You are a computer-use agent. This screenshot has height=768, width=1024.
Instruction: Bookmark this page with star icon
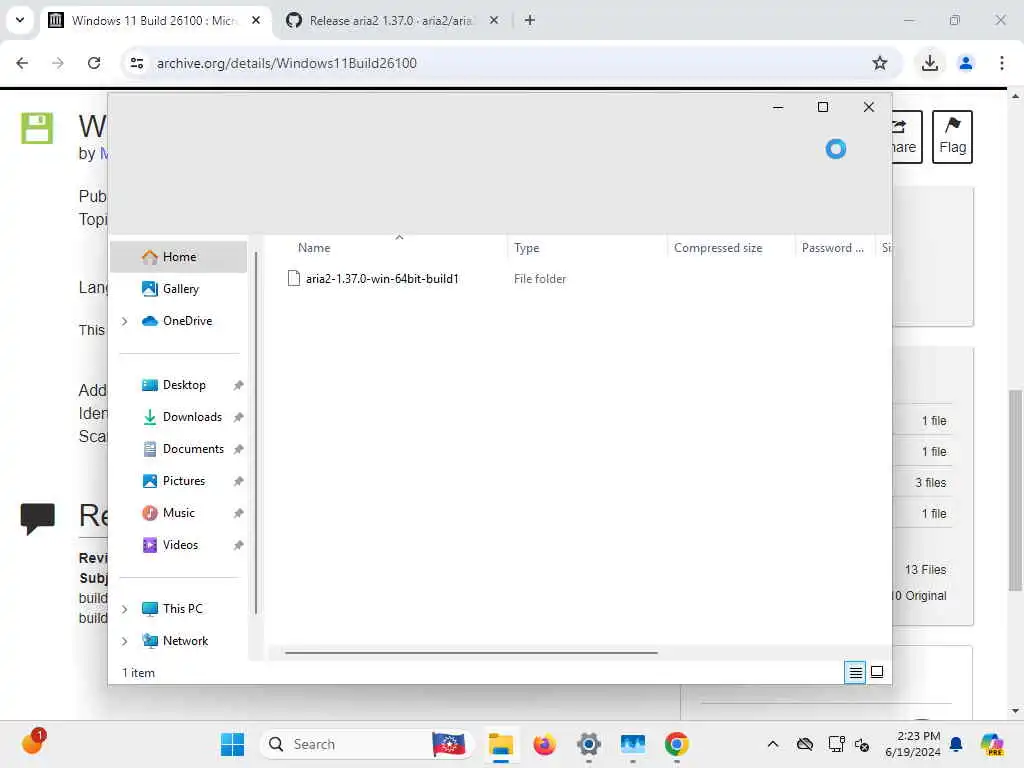(880, 63)
